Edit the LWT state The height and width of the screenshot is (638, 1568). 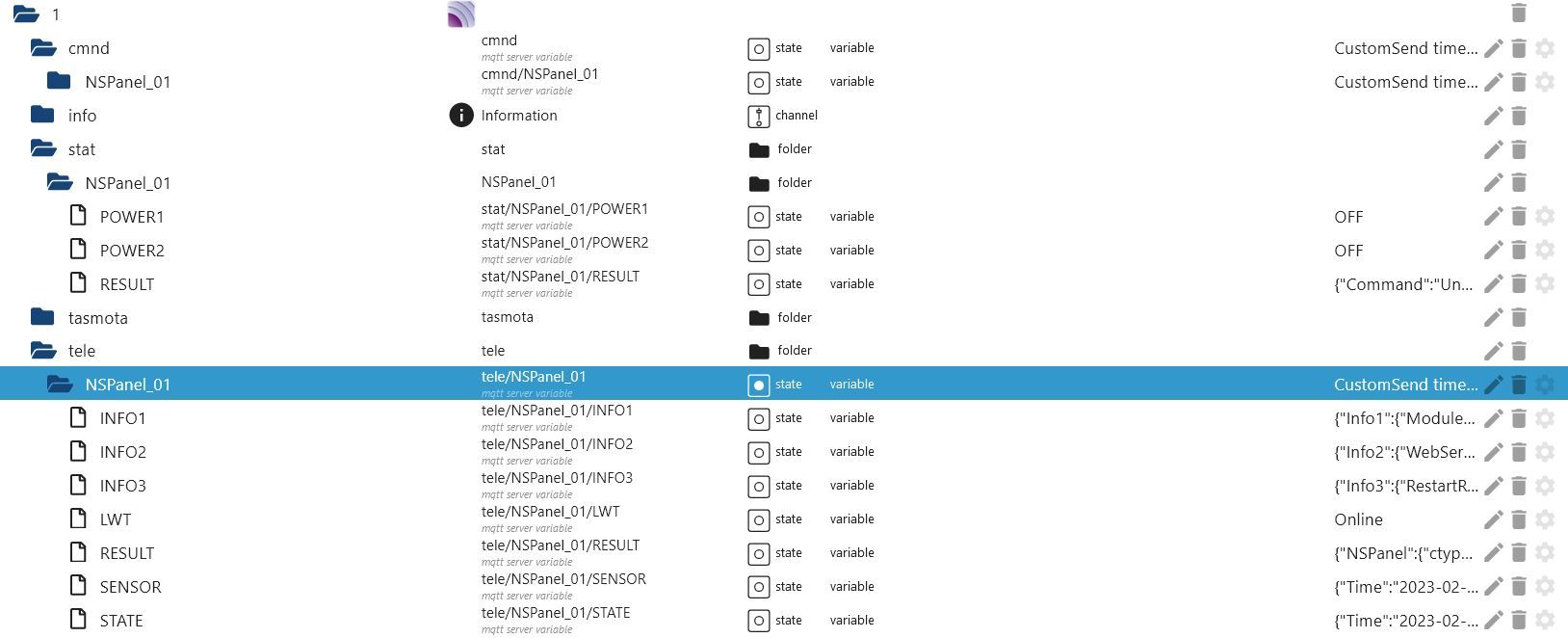tap(1493, 519)
